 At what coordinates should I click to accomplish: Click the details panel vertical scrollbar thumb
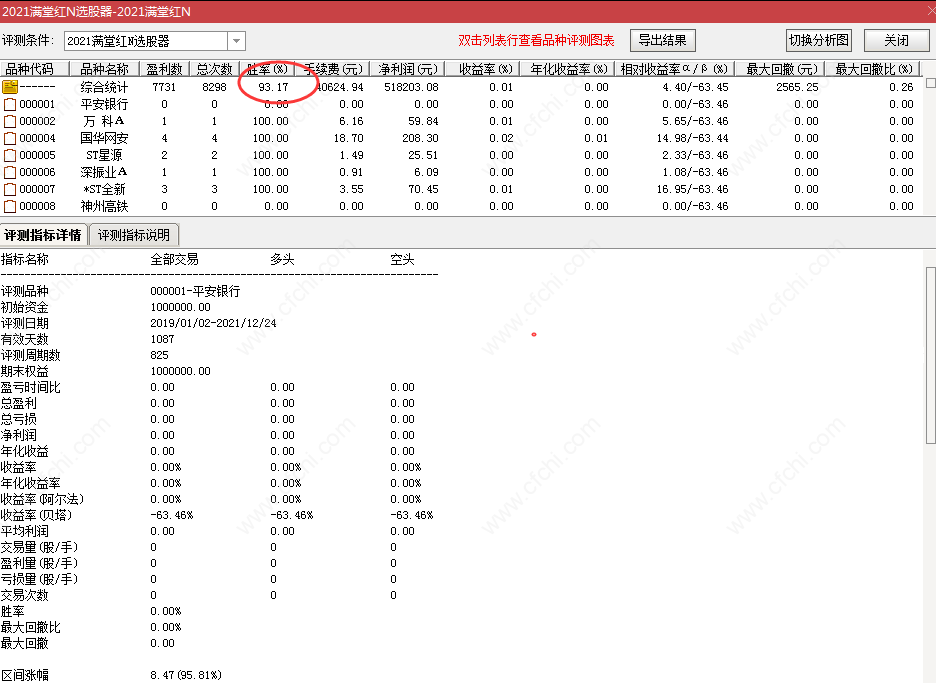click(x=930, y=356)
